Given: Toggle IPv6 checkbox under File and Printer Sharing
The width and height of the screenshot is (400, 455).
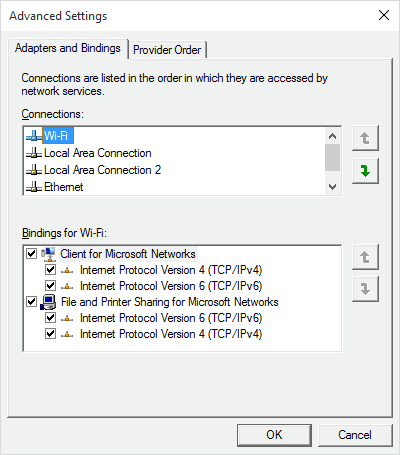Looking at the screenshot, I should tap(50, 318).
